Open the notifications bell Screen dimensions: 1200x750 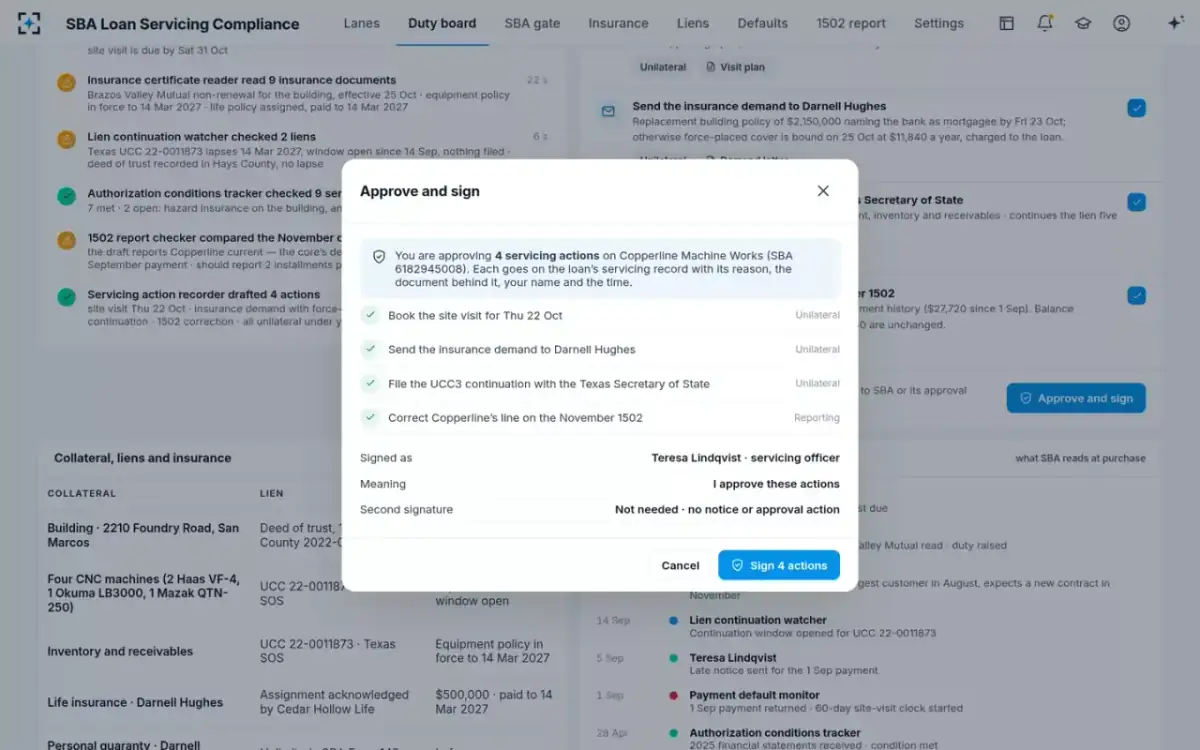click(x=1045, y=23)
